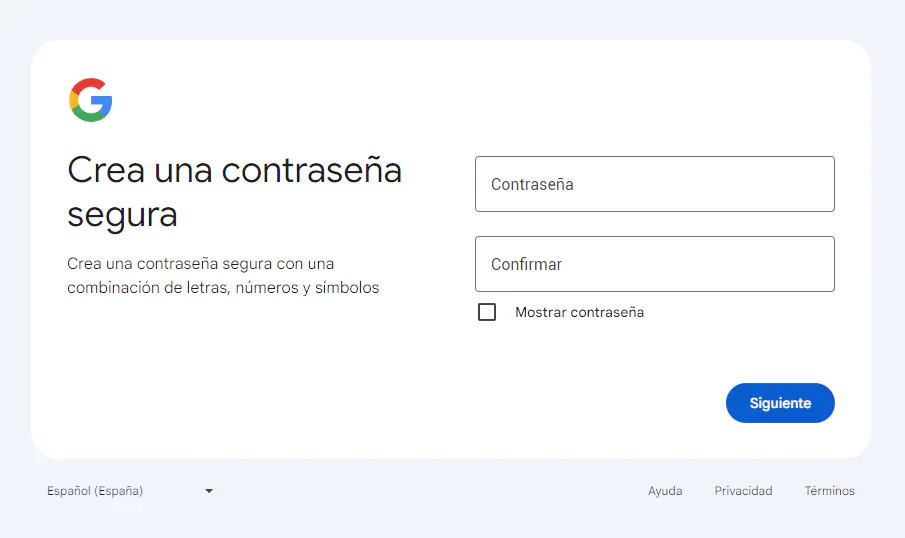This screenshot has width=905, height=538.
Task: Open the Privacidad link in footer
Action: click(743, 491)
